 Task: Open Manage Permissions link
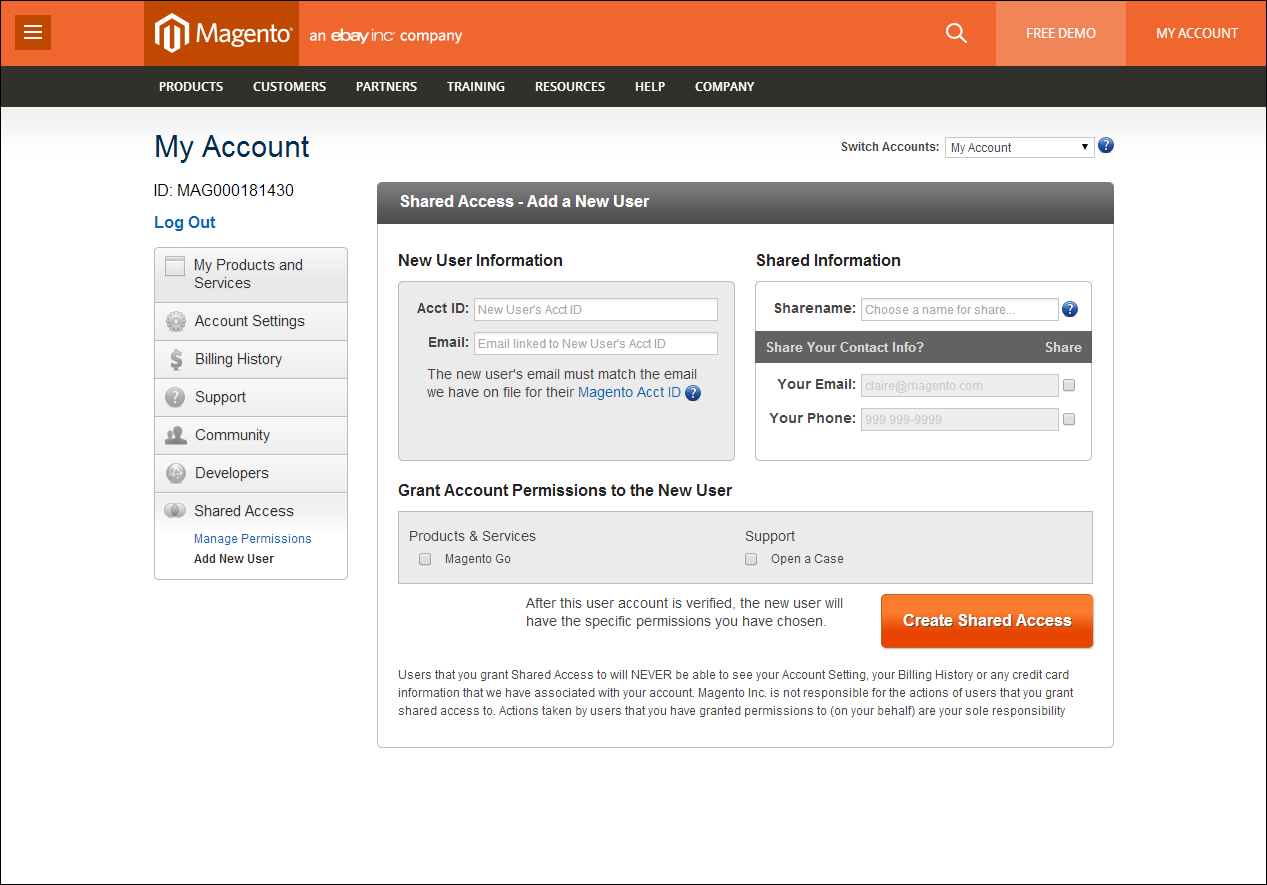(253, 539)
